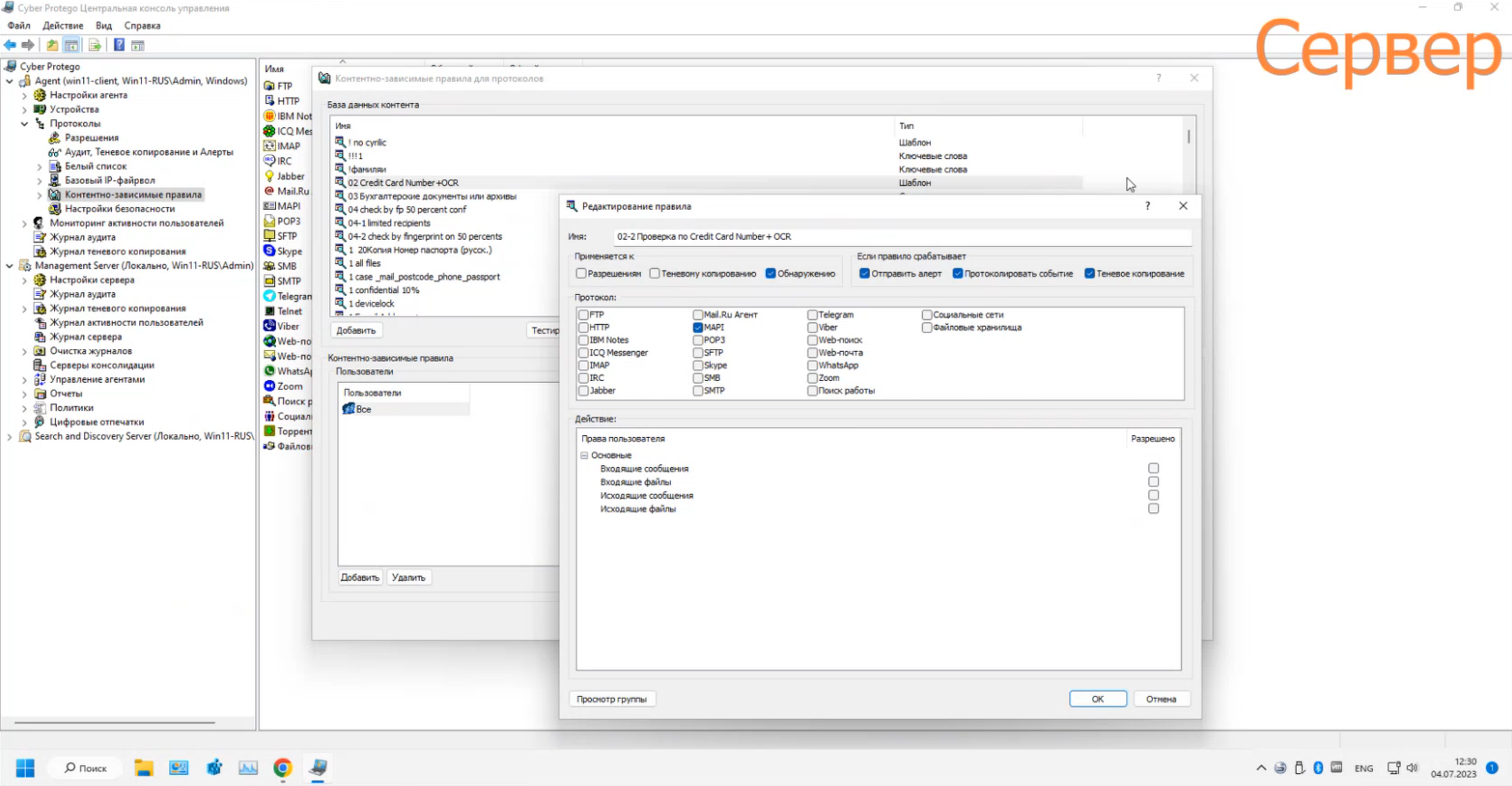Click the rule name input field
The width and height of the screenshot is (1512, 786).
click(x=900, y=237)
